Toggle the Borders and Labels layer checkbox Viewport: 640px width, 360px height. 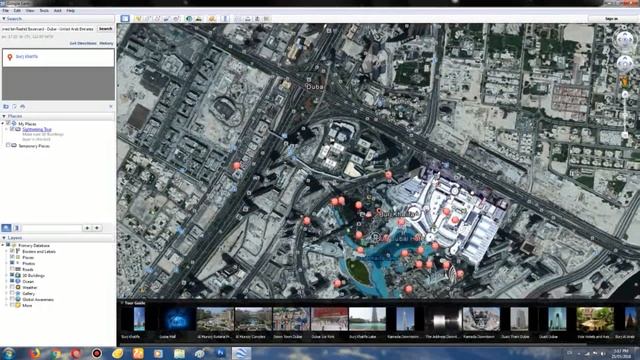12,251
